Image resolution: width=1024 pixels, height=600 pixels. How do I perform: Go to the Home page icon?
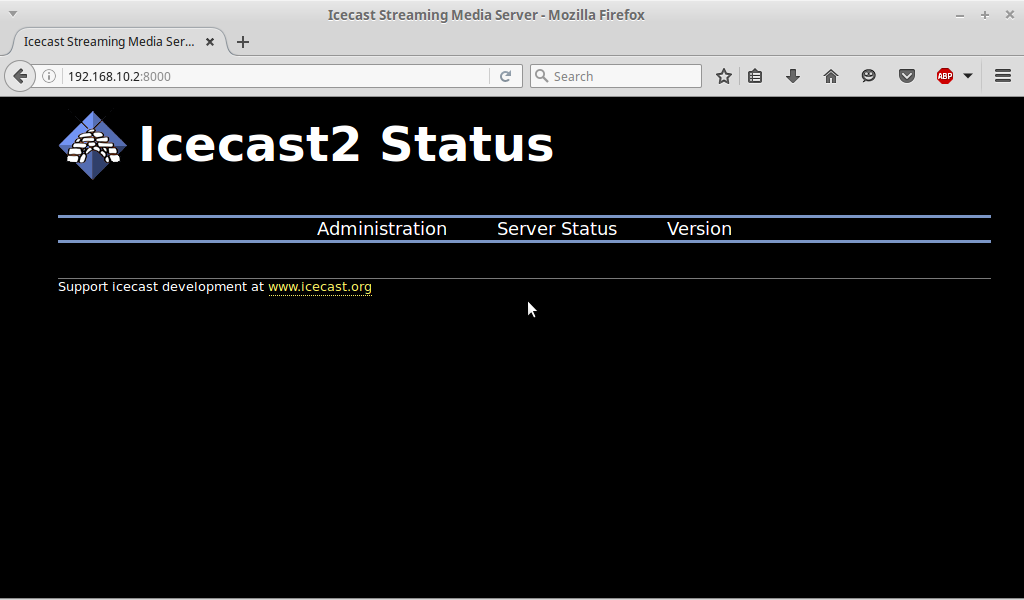[x=831, y=76]
